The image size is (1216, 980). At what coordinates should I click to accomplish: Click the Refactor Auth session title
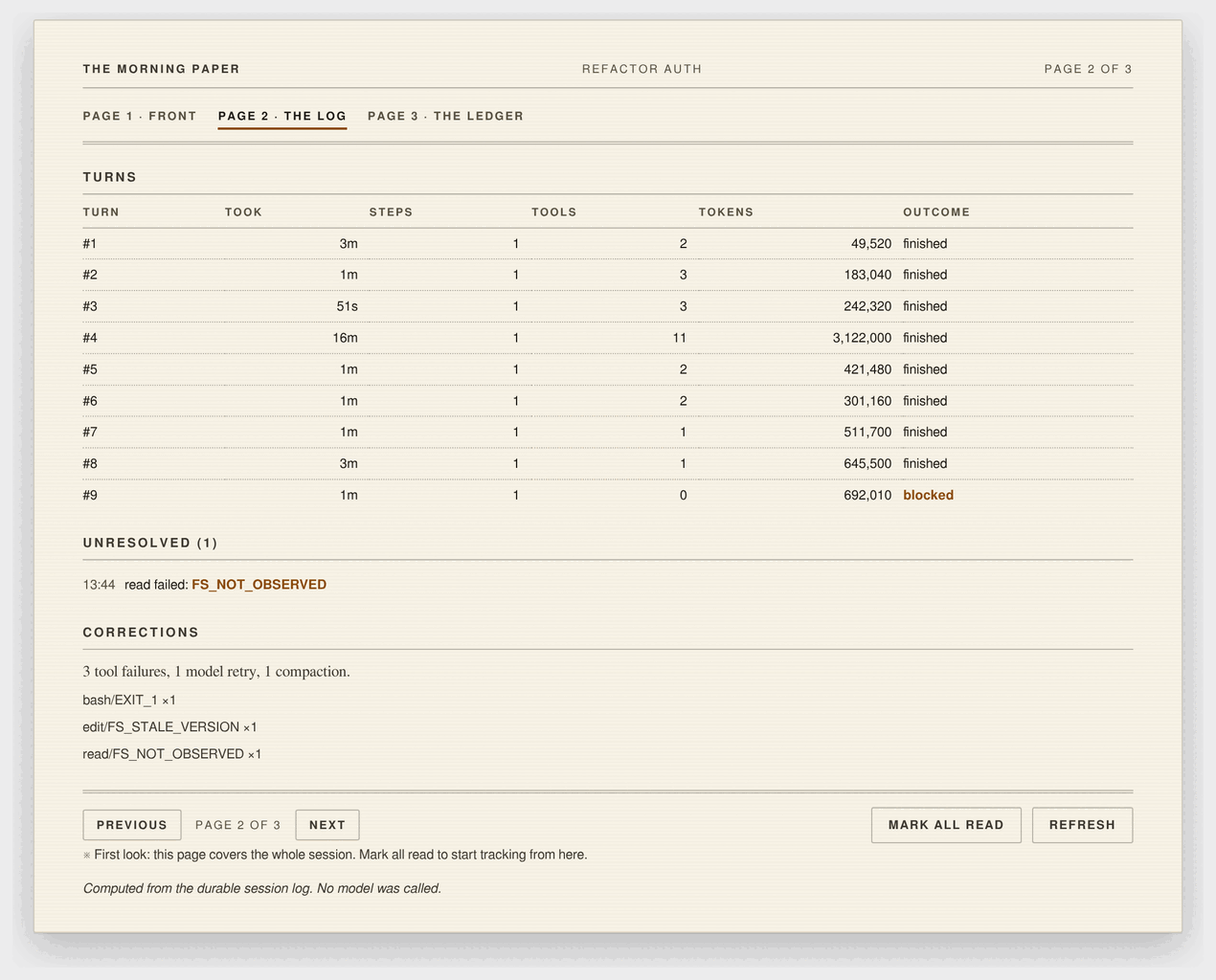tap(642, 69)
